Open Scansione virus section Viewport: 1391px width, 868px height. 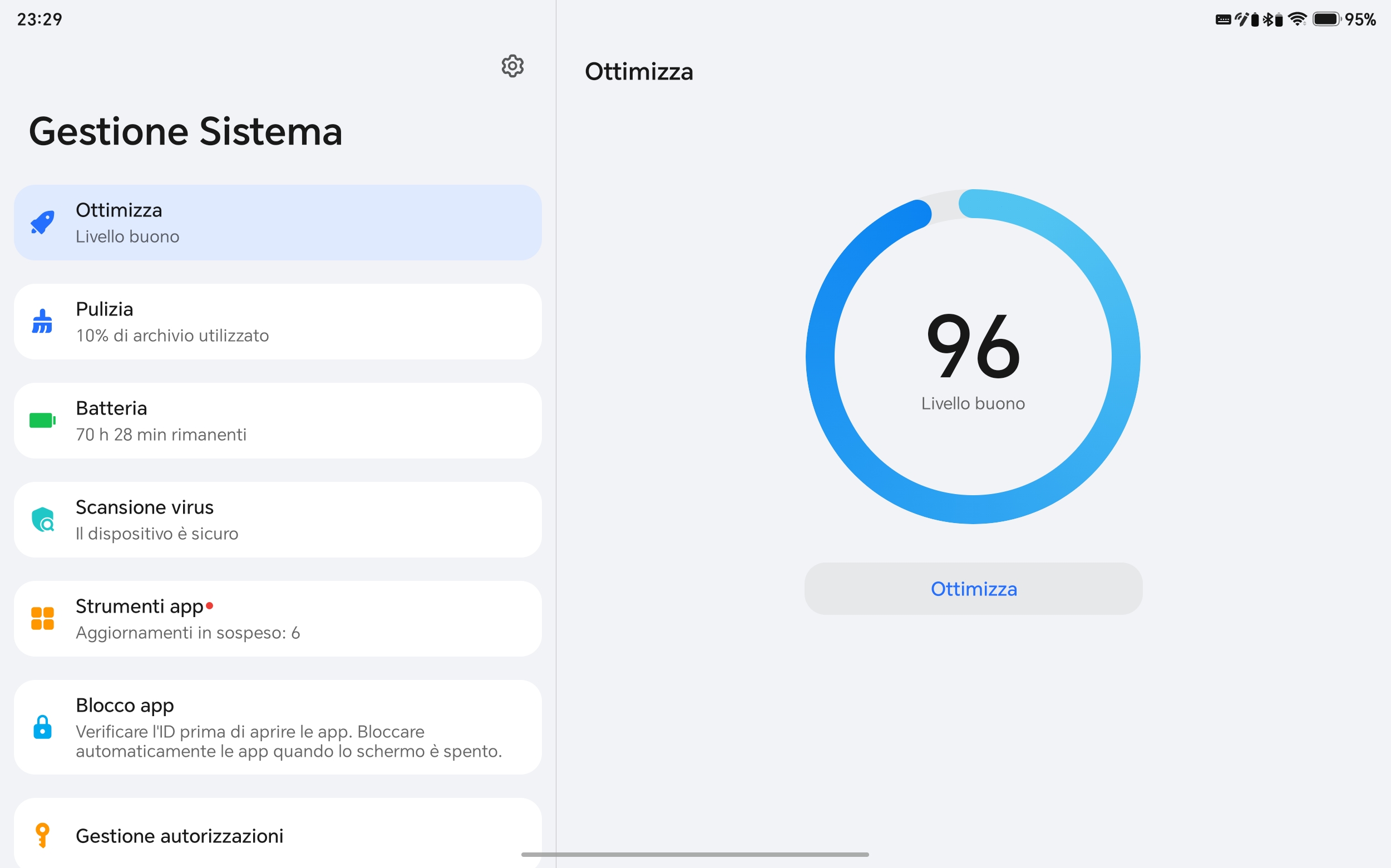click(278, 520)
